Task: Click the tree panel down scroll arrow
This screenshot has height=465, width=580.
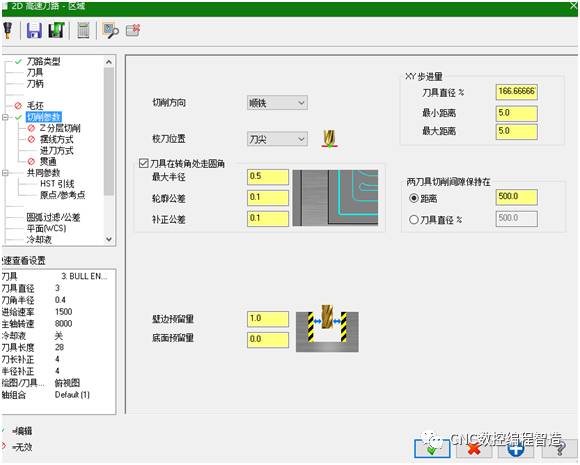Action: [109, 239]
